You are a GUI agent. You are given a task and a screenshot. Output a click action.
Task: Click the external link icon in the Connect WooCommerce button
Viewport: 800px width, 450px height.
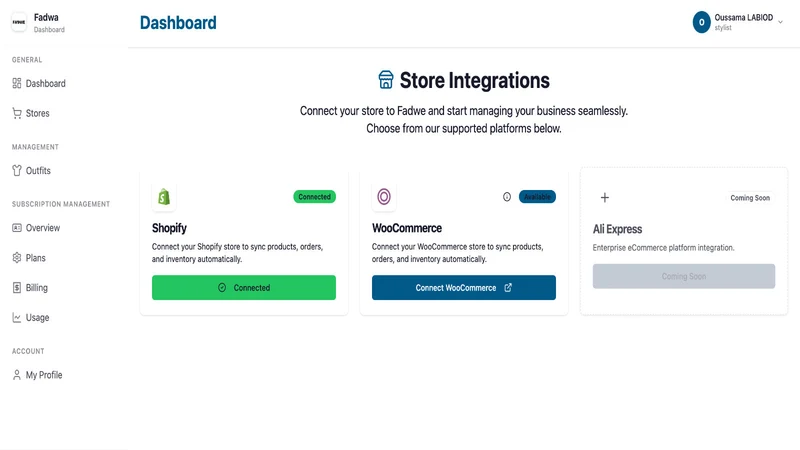click(508, 288)
